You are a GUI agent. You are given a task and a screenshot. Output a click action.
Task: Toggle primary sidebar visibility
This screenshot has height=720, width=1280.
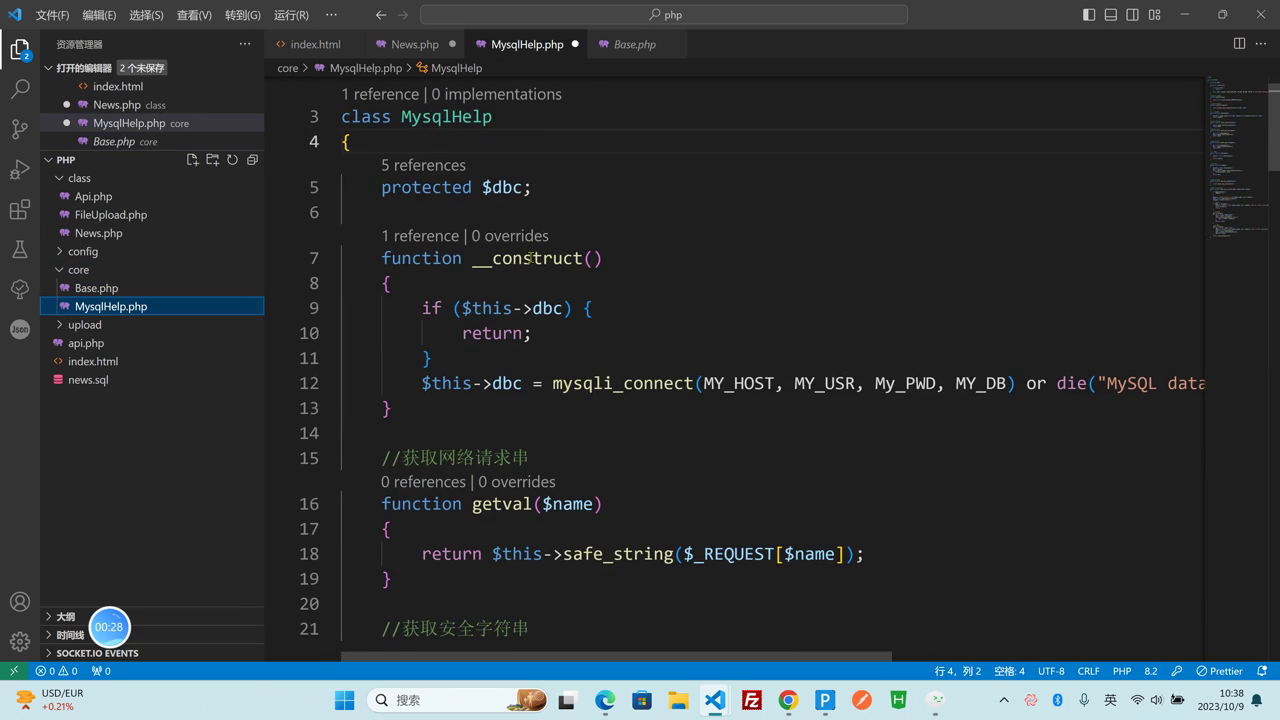1089,15
